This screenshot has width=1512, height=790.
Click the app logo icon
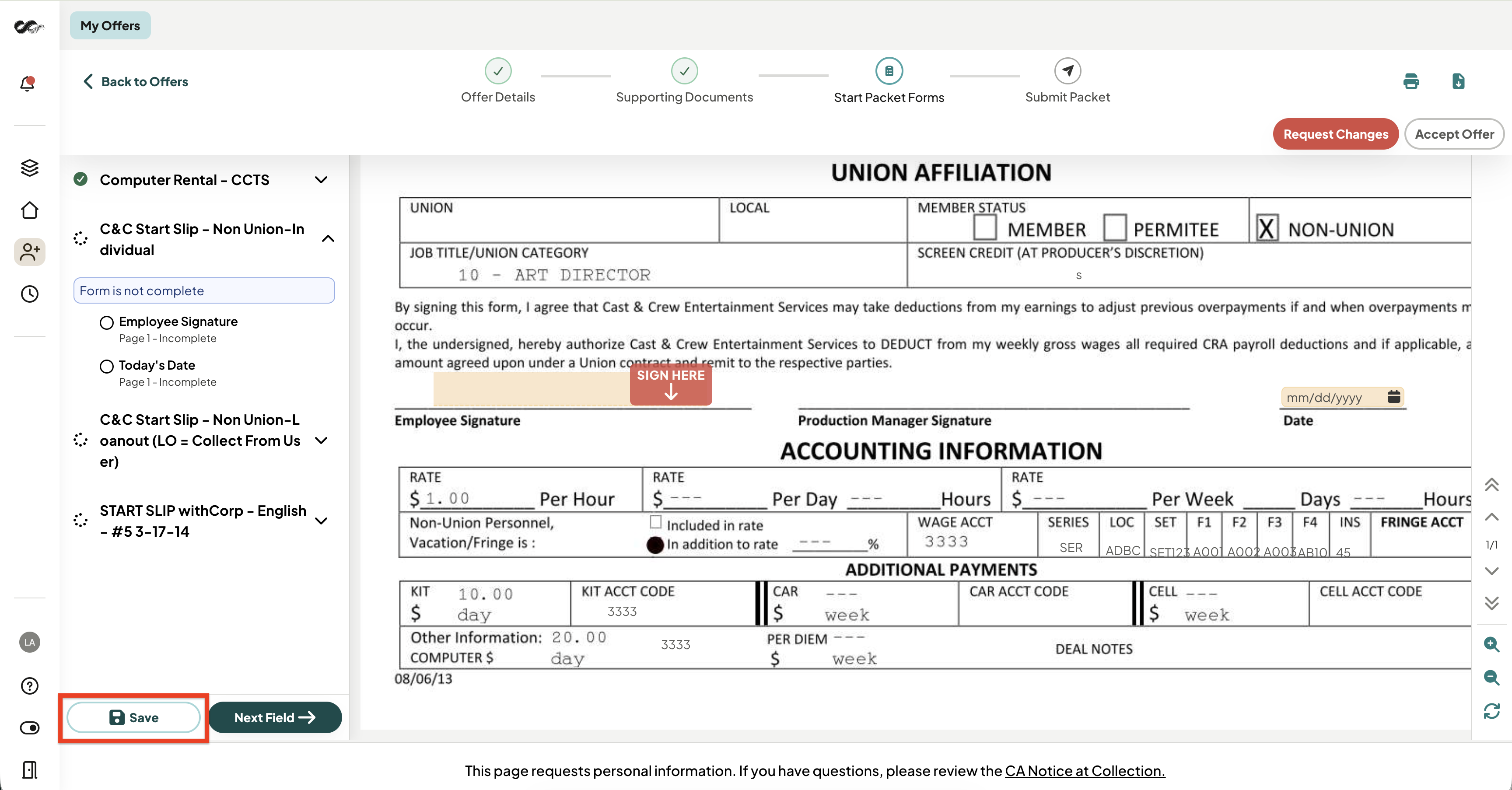pos(29,26)
